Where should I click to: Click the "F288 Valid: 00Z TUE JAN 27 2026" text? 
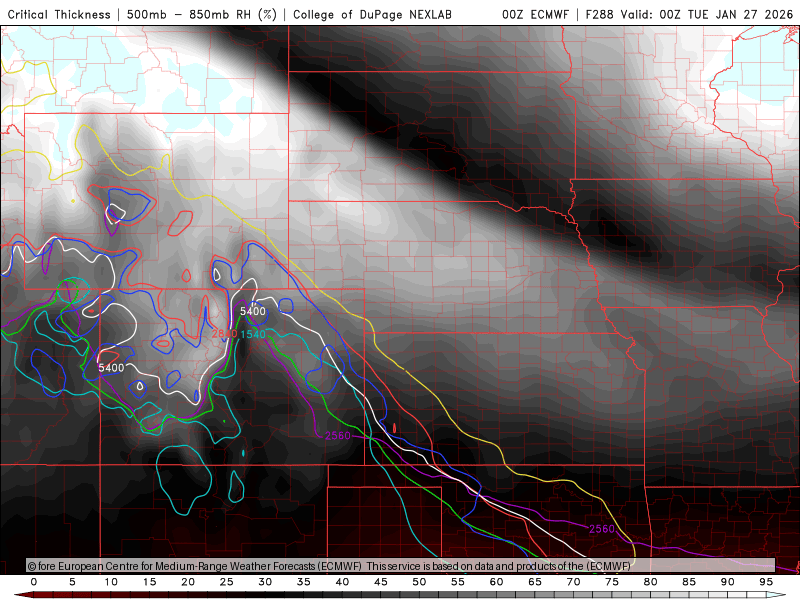pyautogui.click(x=689, y=14)
